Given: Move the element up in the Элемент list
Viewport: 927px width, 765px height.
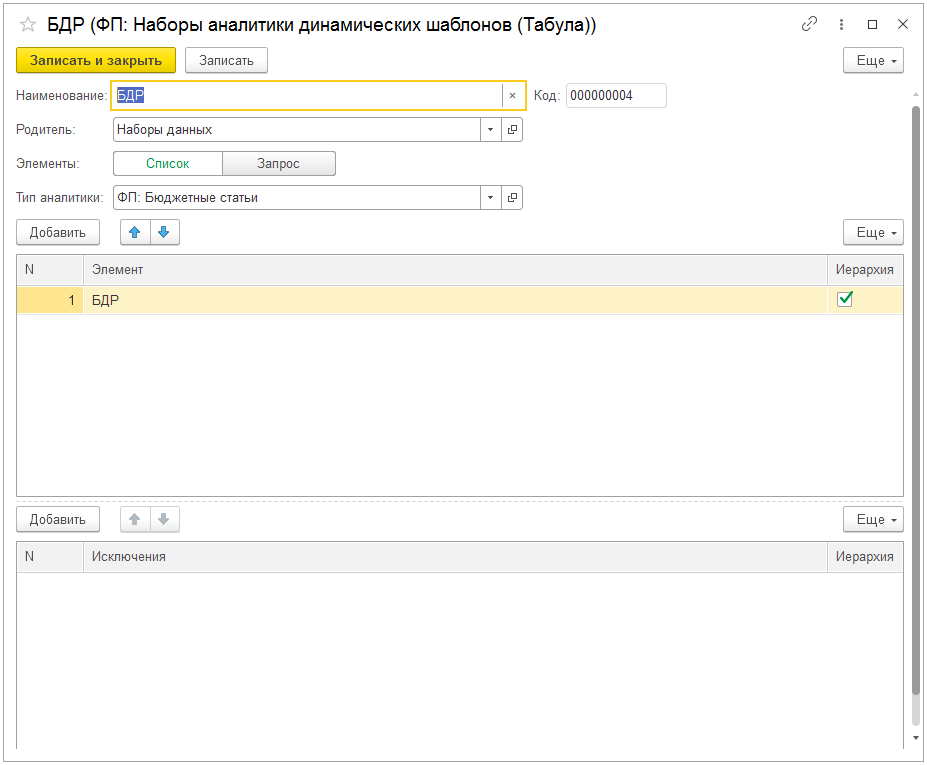Looking at the screenshot, I should pyautogui.click(x=135, y=232).
